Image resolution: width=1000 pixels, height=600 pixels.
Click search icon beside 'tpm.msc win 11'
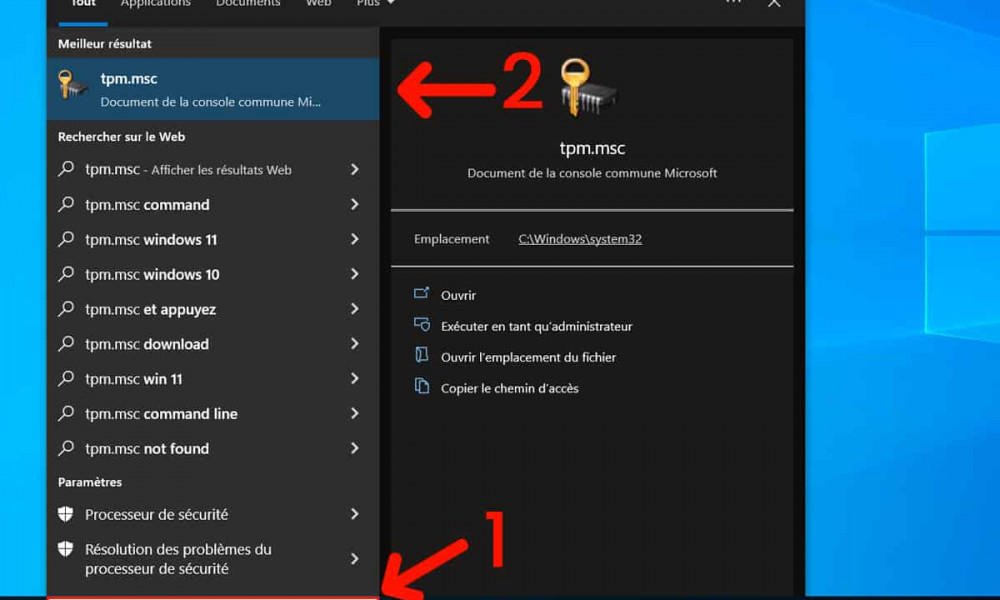pyautogui.click(x=66, y=379)
